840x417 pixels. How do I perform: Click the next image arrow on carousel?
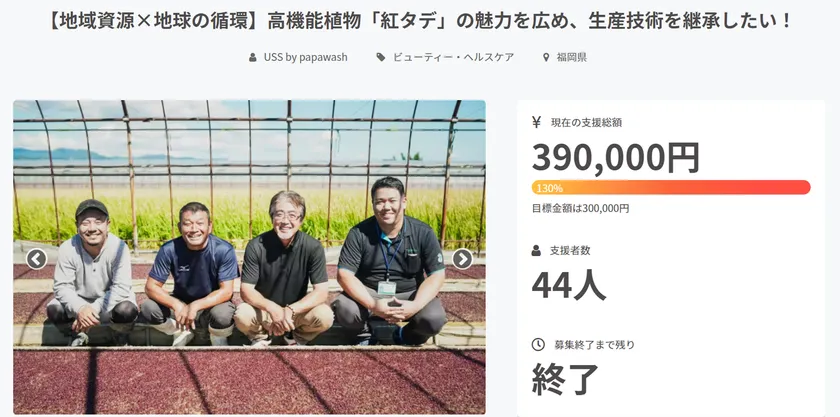click(462, 259)
